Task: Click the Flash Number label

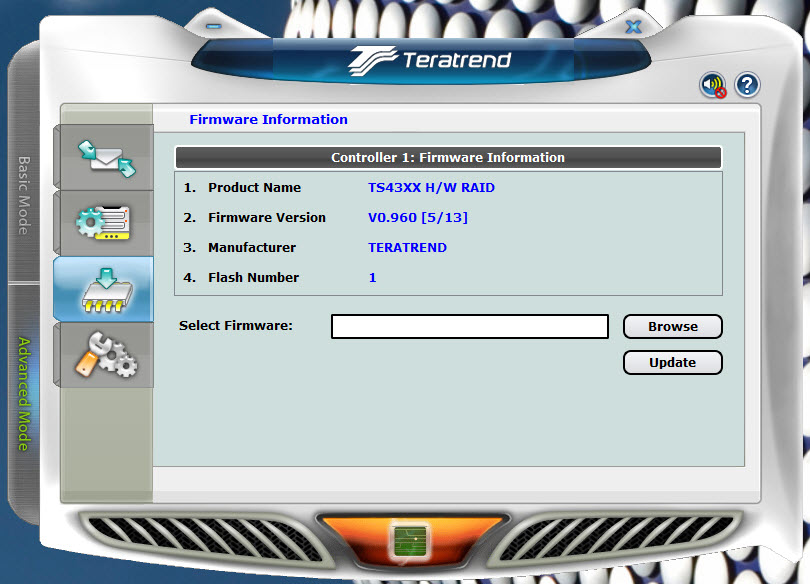Action: coord(253,277)
